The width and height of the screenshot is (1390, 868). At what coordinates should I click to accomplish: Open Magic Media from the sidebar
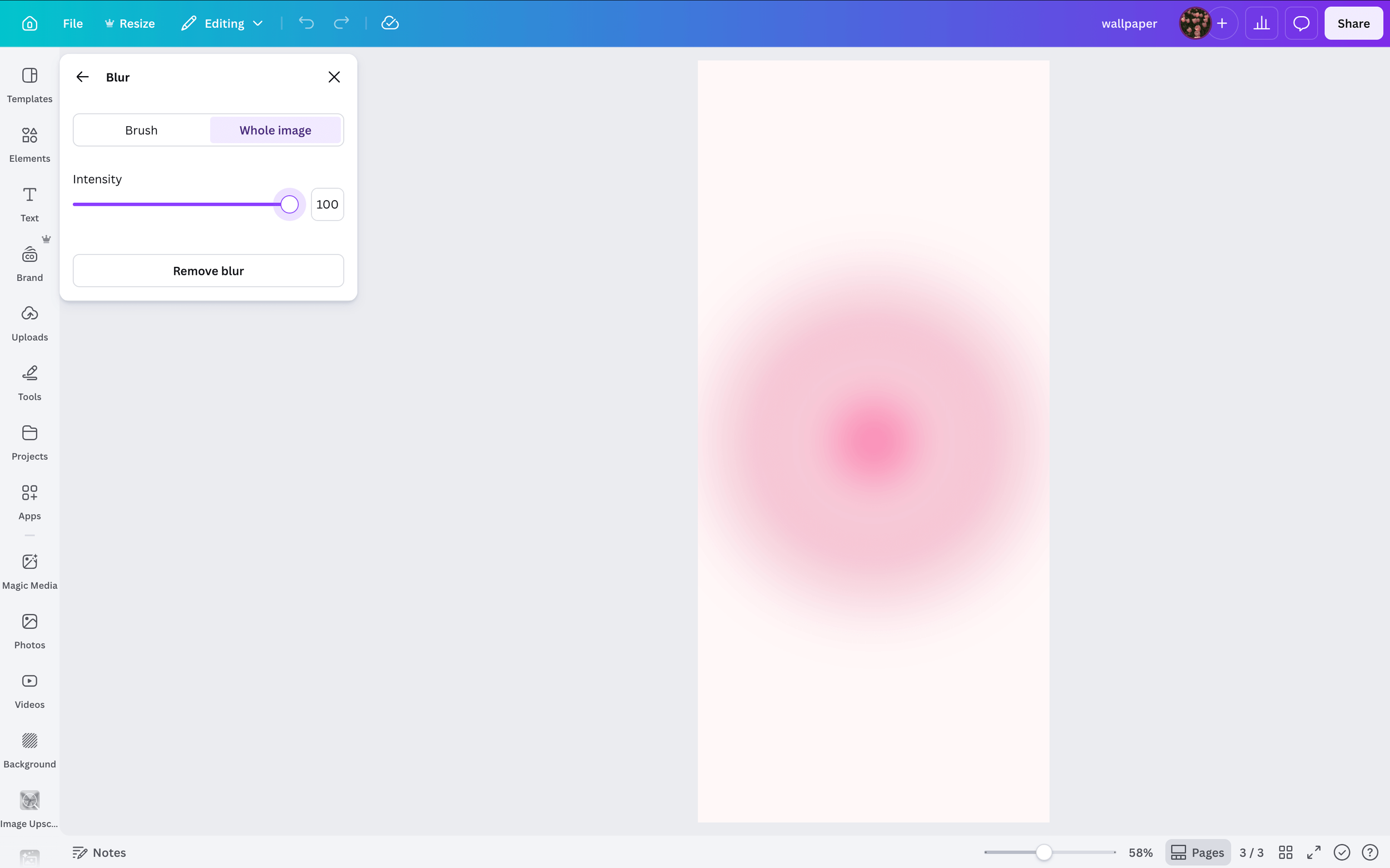[29, 571]
